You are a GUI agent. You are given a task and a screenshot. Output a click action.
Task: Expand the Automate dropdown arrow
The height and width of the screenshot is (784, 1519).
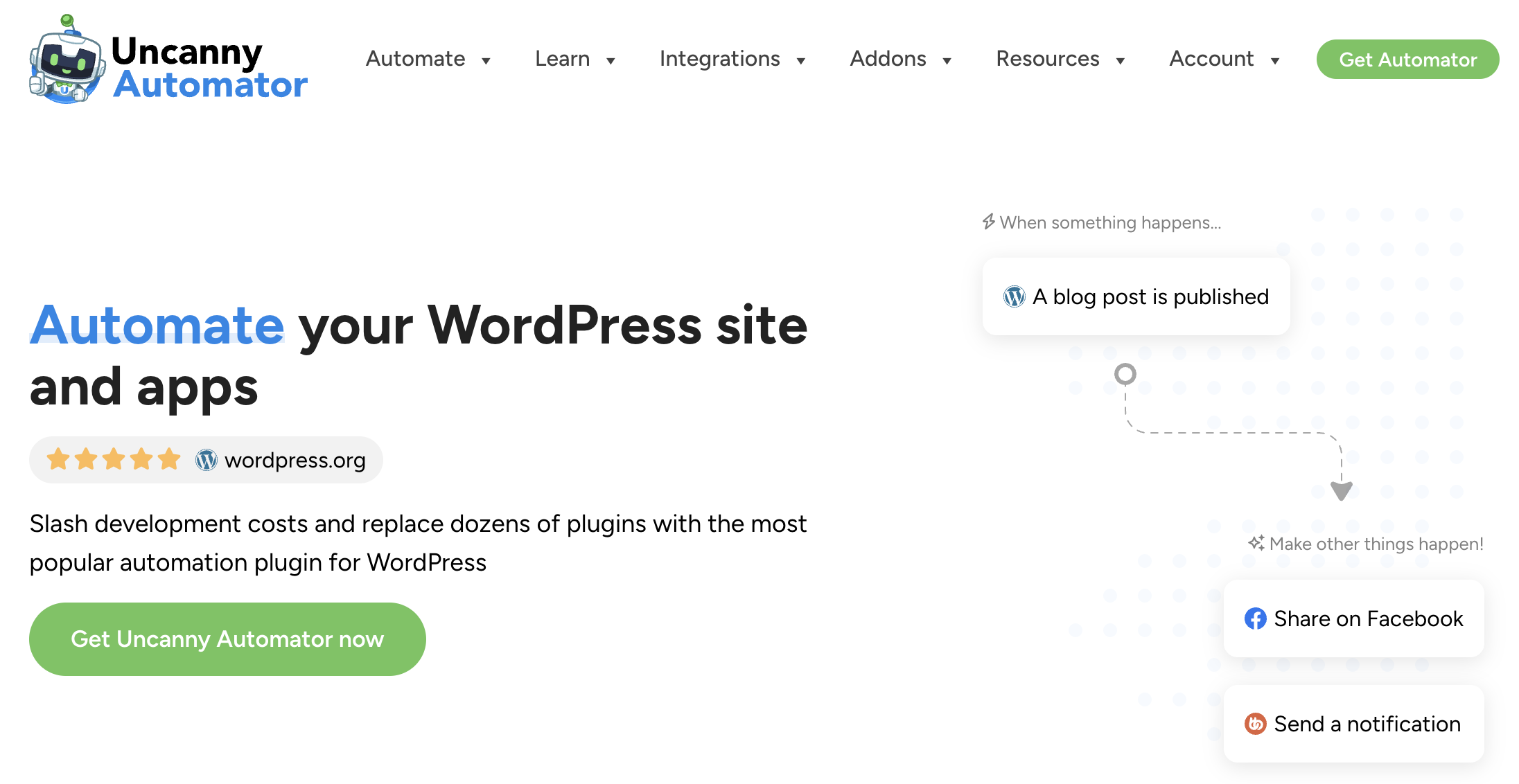pos(486,61)
